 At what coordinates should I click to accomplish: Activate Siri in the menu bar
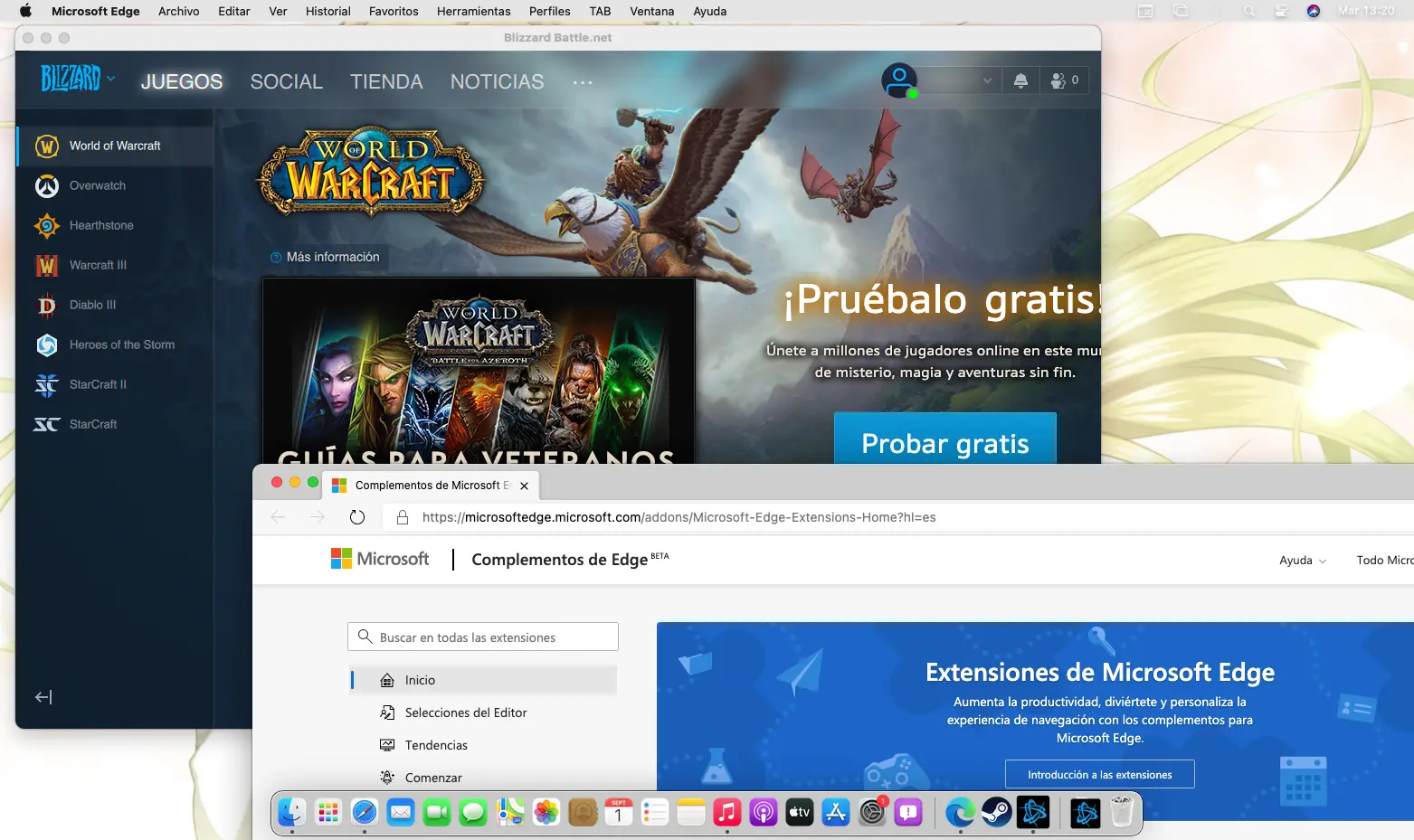[1314, 11]
